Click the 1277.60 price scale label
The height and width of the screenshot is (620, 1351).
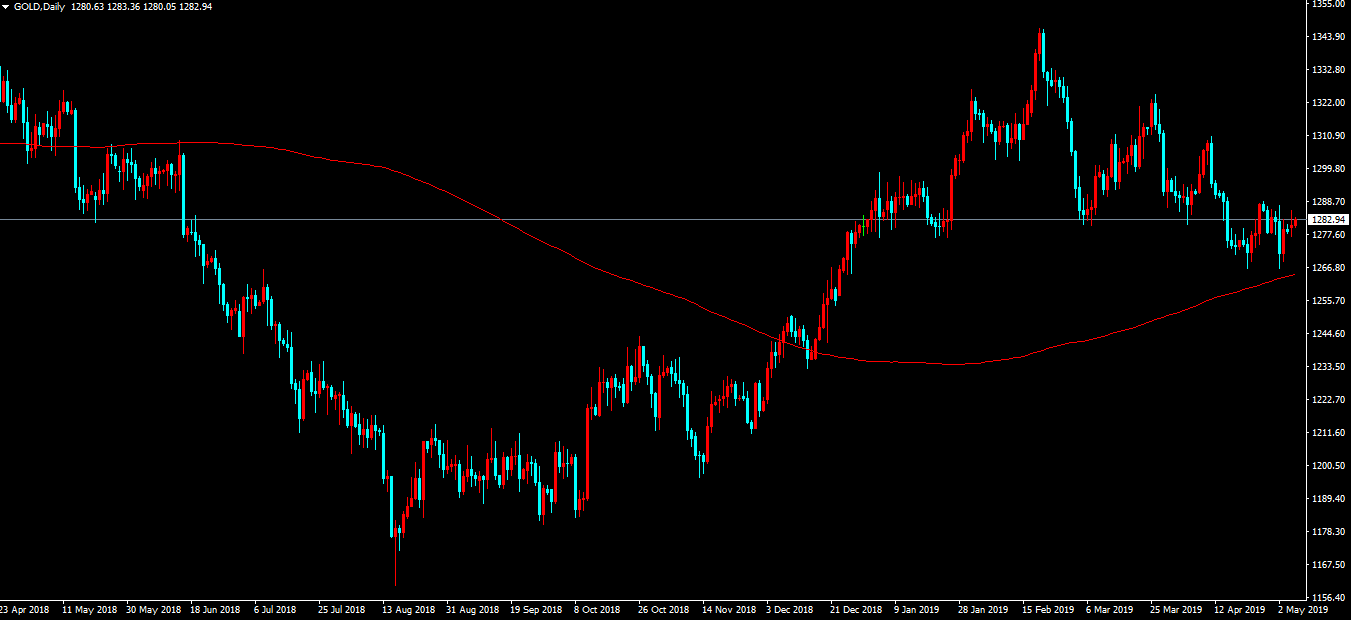[x=1330, y=234]
